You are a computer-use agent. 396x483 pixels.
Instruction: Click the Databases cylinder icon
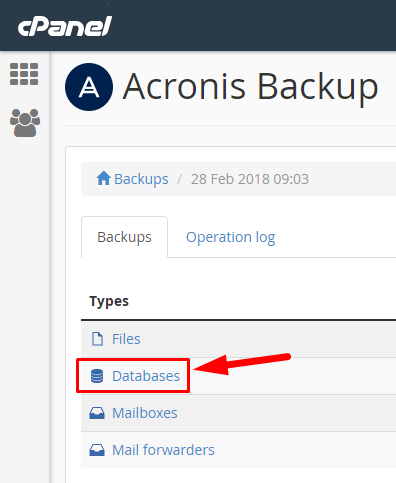[x=97, y=376]
